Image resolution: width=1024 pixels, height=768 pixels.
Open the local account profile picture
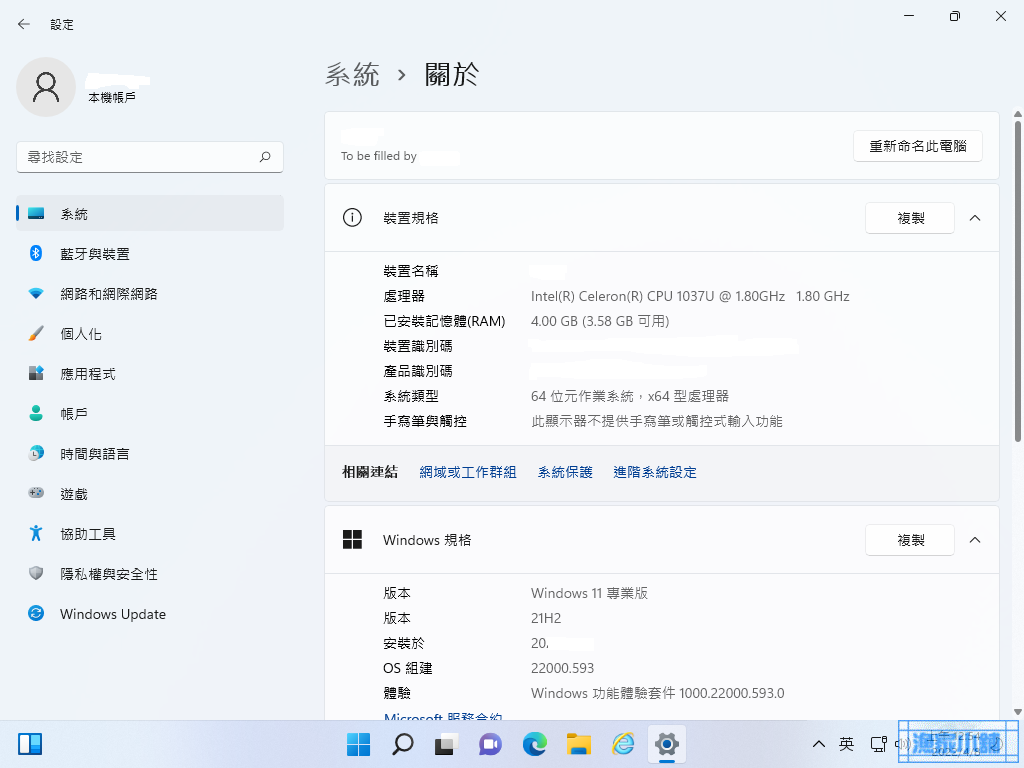click(46, 87)
